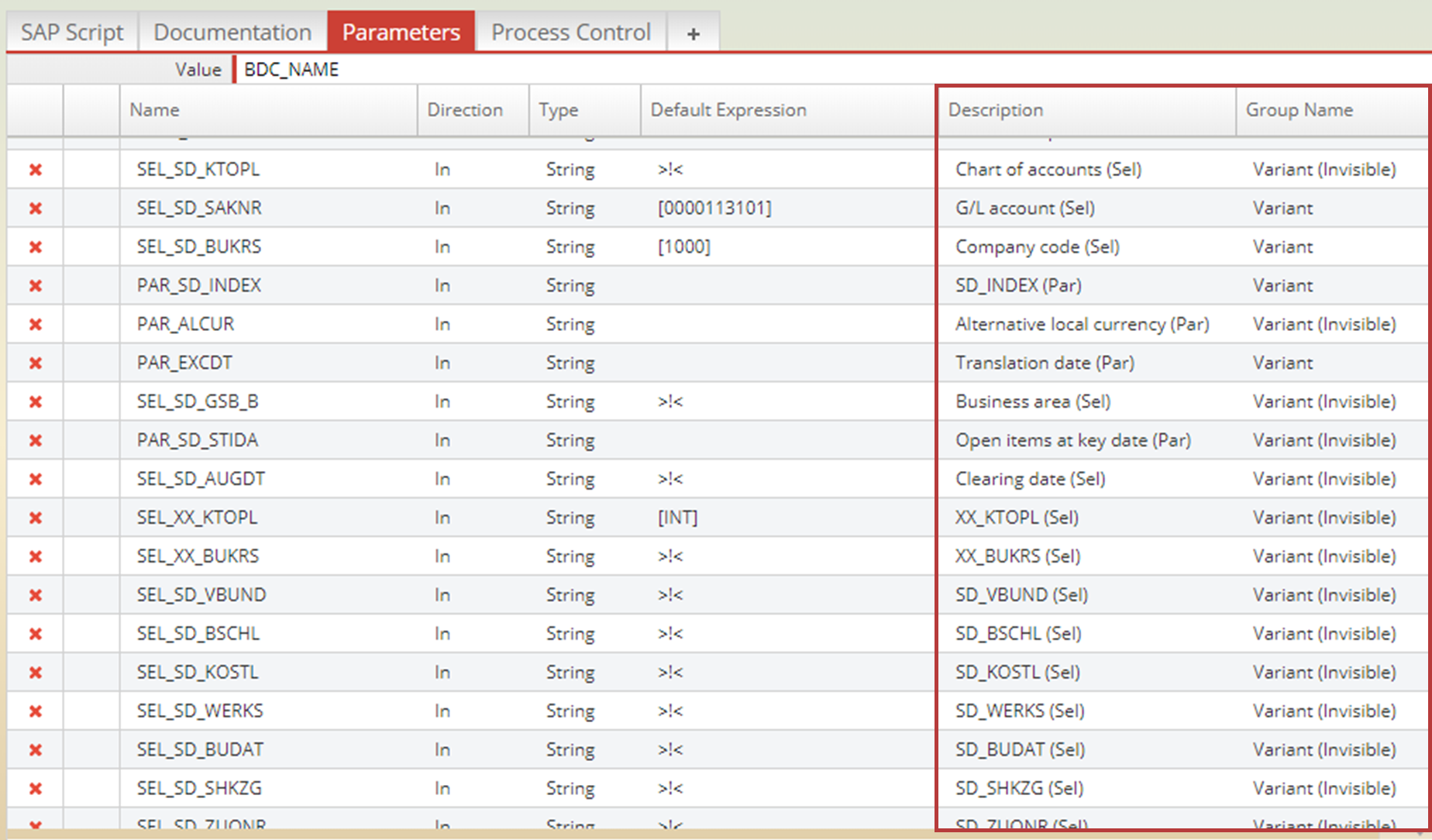Open the SAP Script tab
The height and width of the screenshot is (840, 1432).
coord(72,33)
